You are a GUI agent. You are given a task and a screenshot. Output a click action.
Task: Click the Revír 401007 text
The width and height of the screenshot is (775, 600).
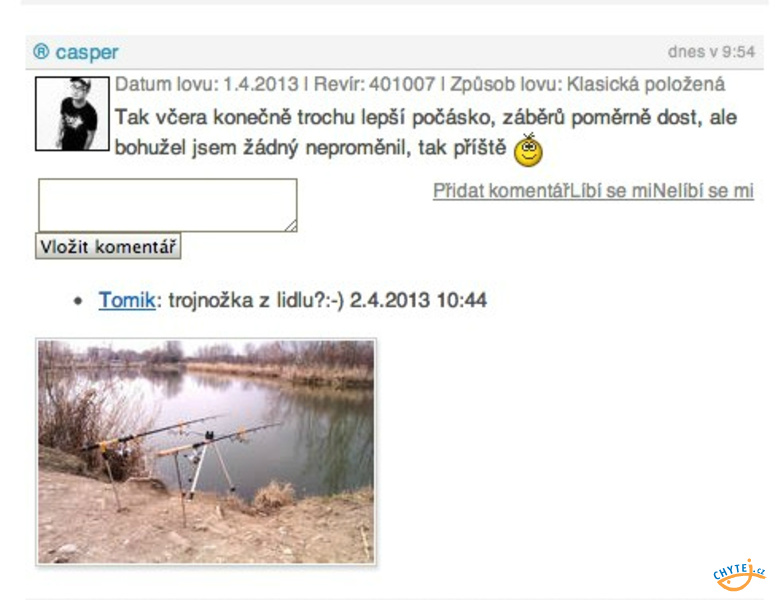pyautogui.click(x=374, y=84)
